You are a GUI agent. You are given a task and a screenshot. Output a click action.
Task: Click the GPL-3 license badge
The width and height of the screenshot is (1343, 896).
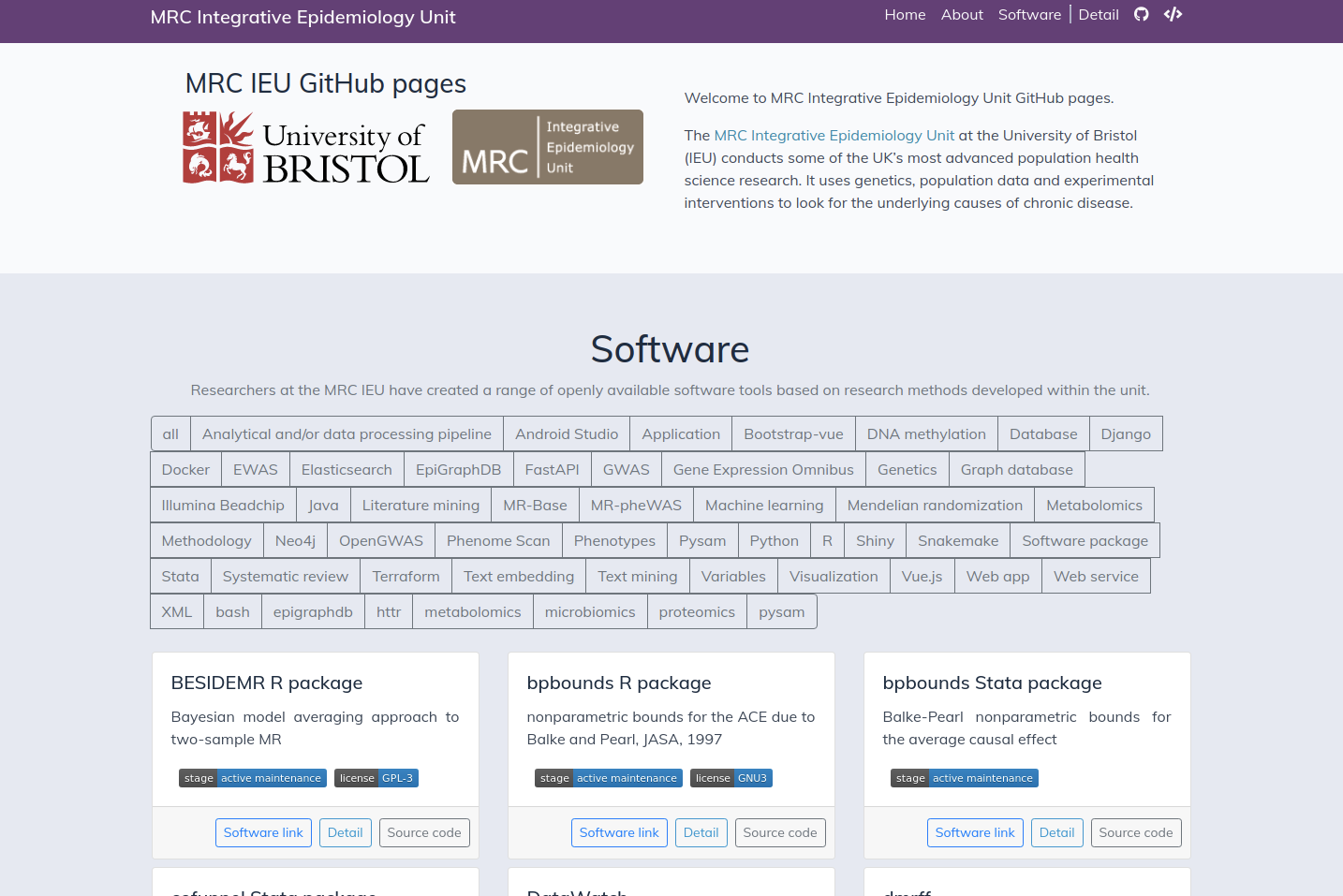(376, 778)
